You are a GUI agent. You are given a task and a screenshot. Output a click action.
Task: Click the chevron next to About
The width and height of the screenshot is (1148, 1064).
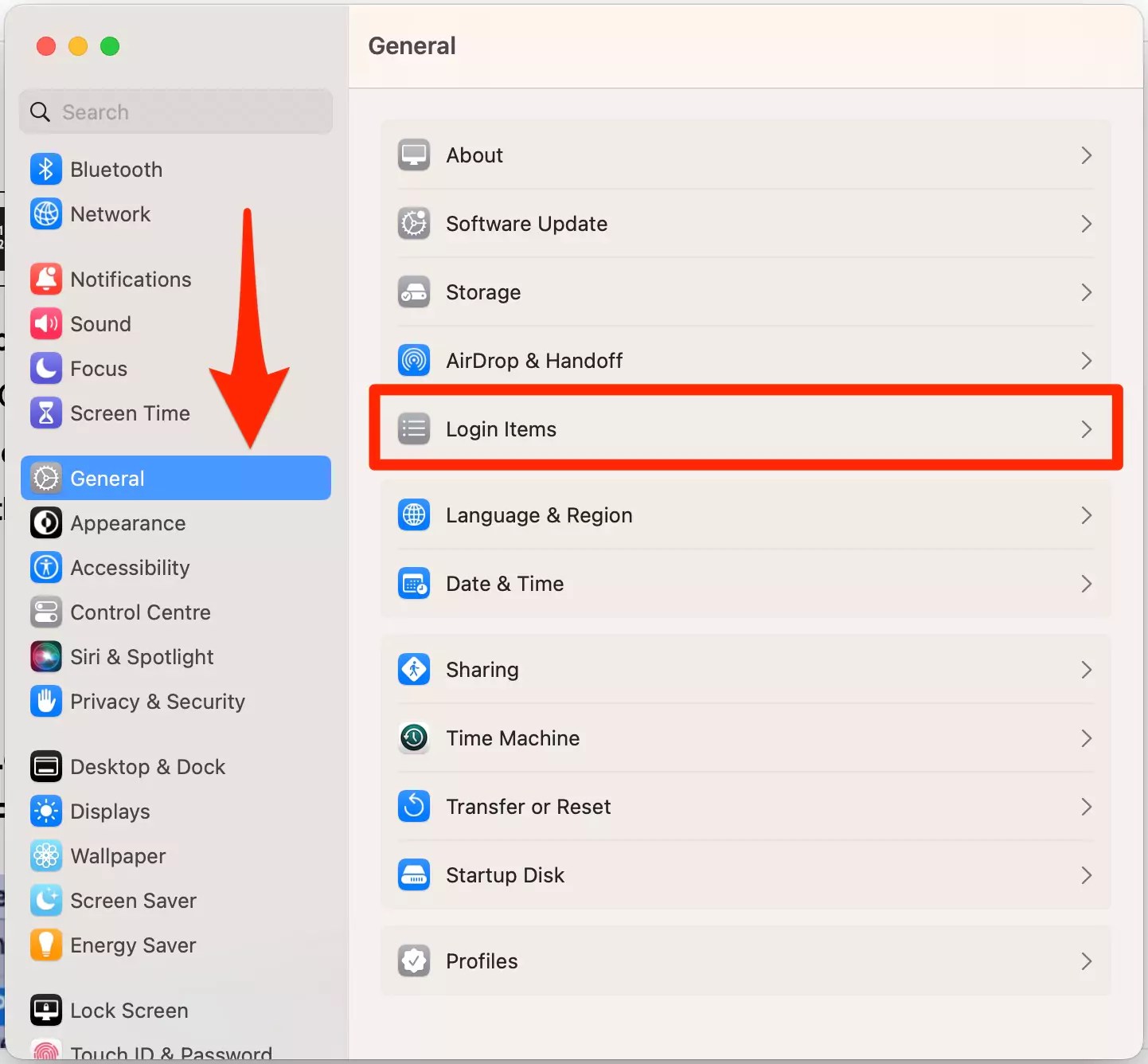point(1085,155)
